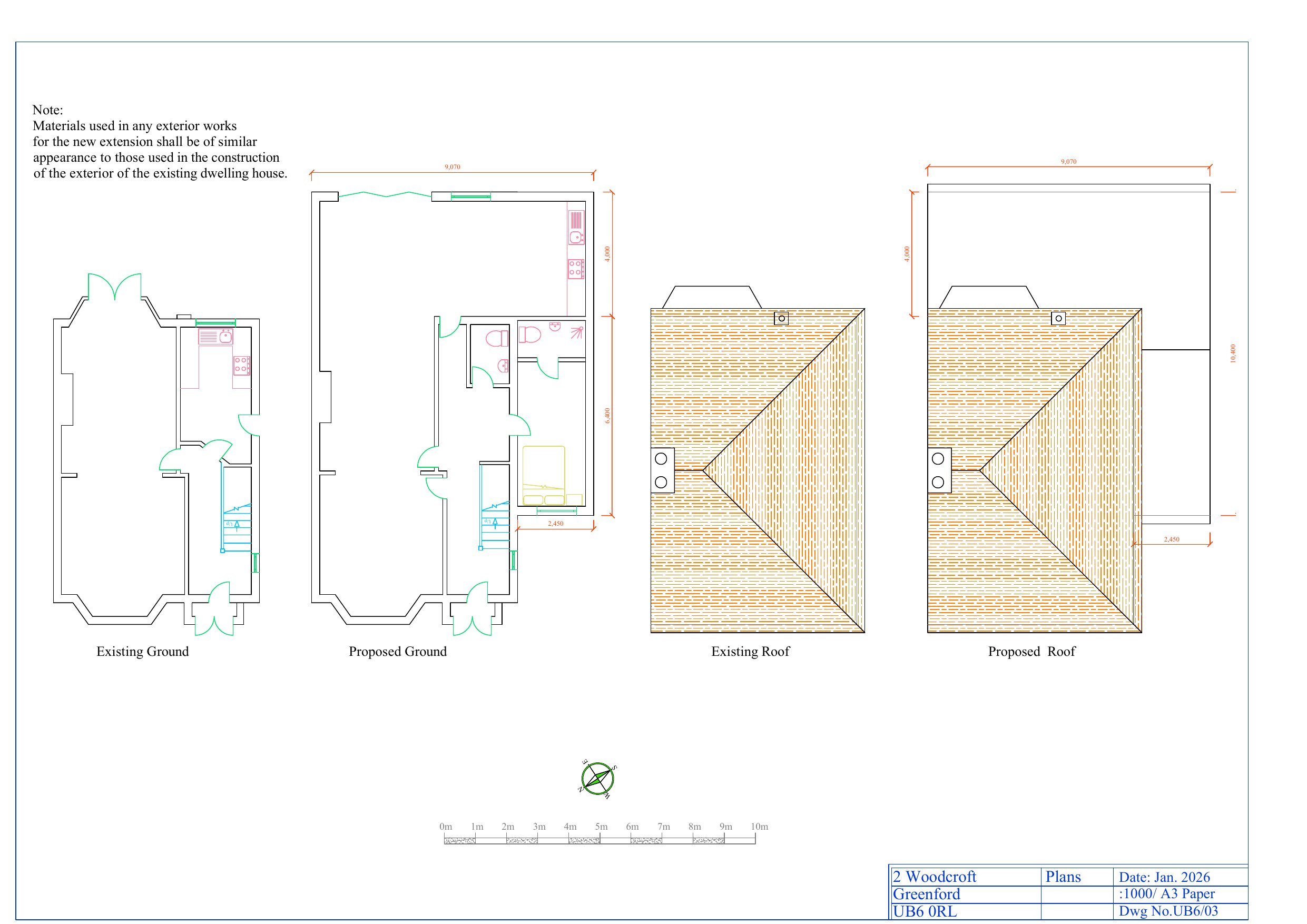Screen dimensions: 1307x924
Task: Click the 9,070 dimension above Proposed Ground
Action: click(453, 167)
